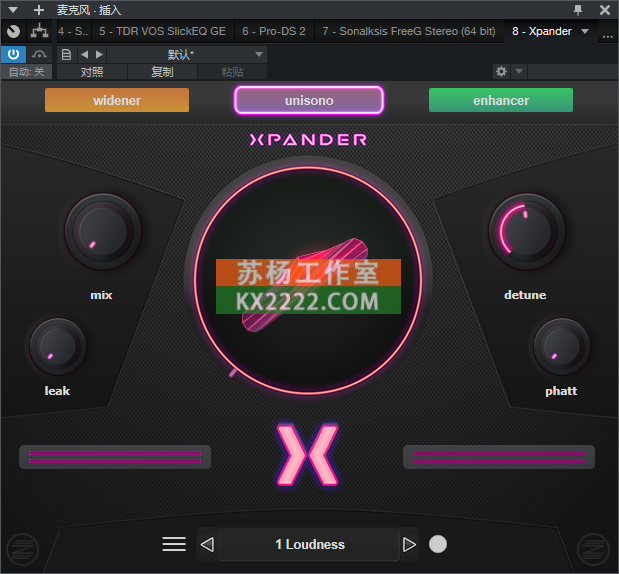Click the 粘贴 paste button
The width and height of the screenshot is (619, 574).
coord(232,72)
